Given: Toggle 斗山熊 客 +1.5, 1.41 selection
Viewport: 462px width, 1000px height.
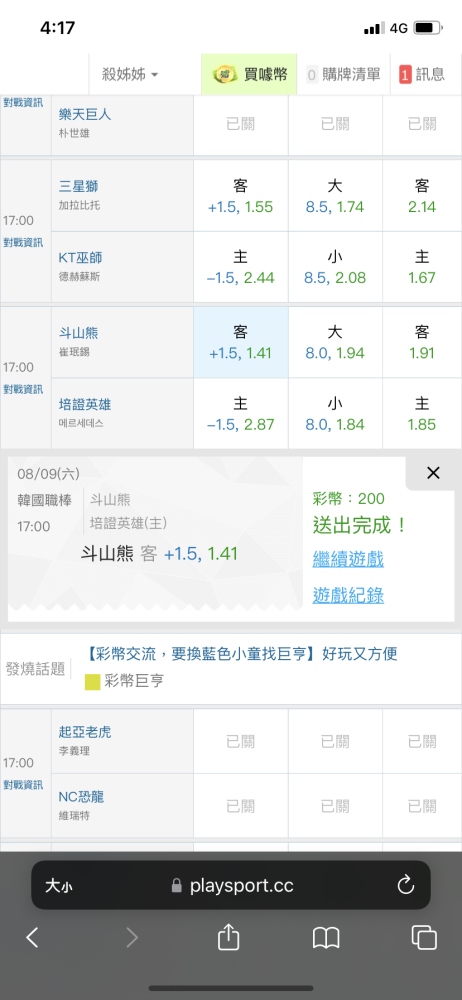Looking at the screenshot, I should [x=241, y=342].
